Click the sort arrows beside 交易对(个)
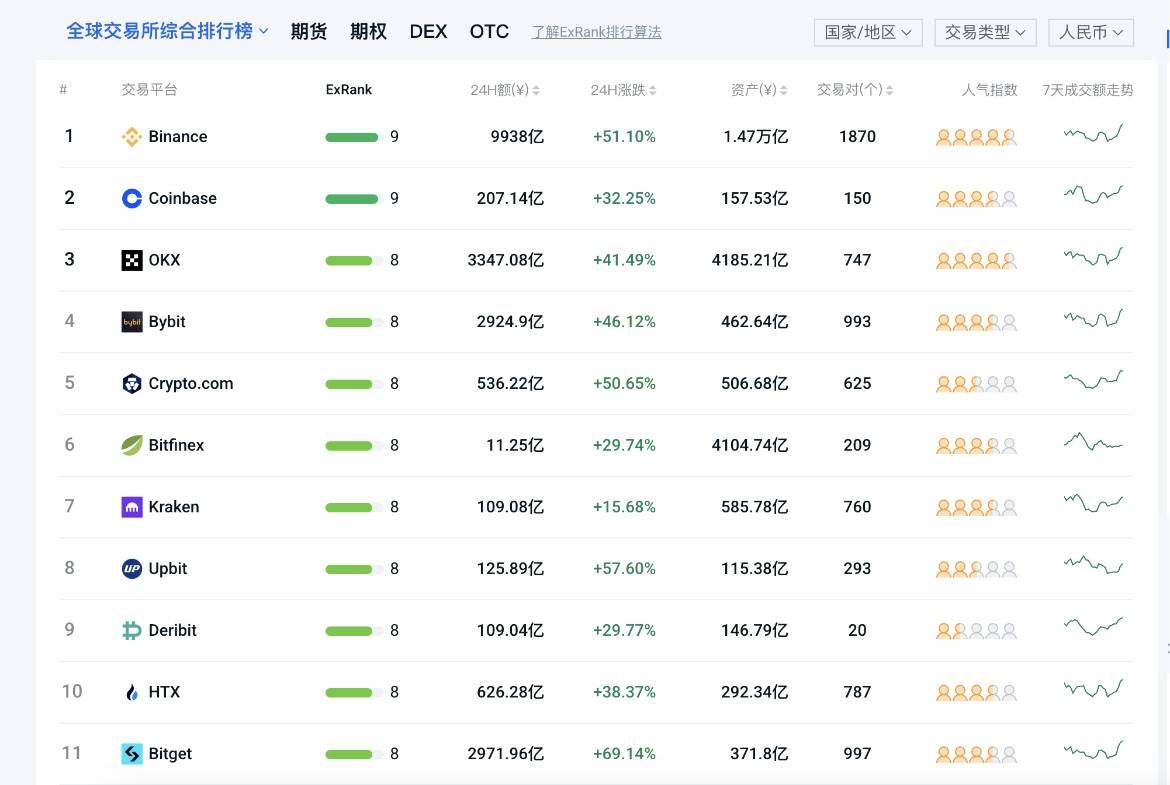Screen dimensions: 1170x785 pyautogui.click(x=889, y=90)
